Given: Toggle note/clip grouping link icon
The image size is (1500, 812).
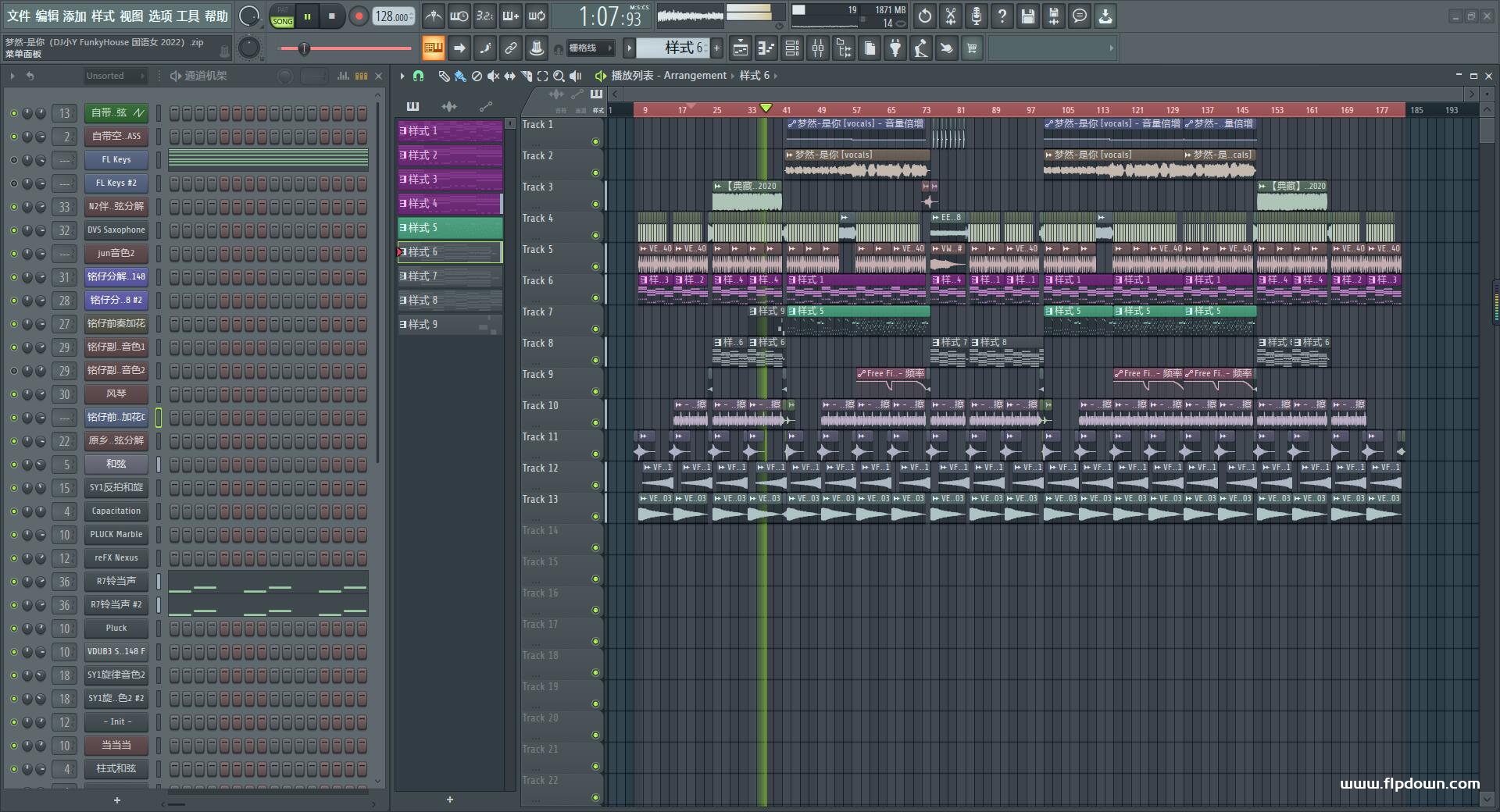Looking at the screenshot, I should click(511, 48).
